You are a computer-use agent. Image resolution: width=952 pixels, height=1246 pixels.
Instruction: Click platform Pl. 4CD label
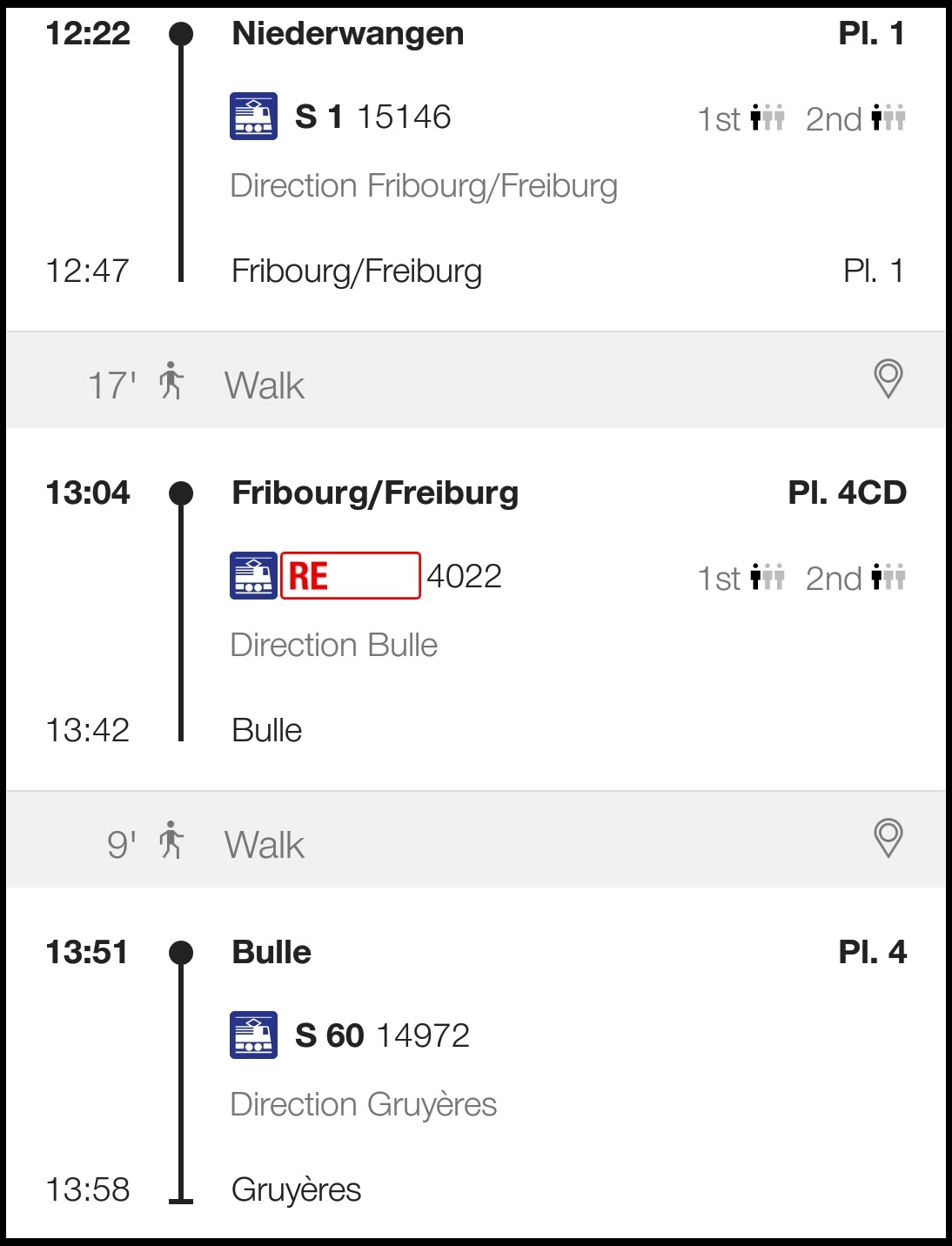coord(847,493)
